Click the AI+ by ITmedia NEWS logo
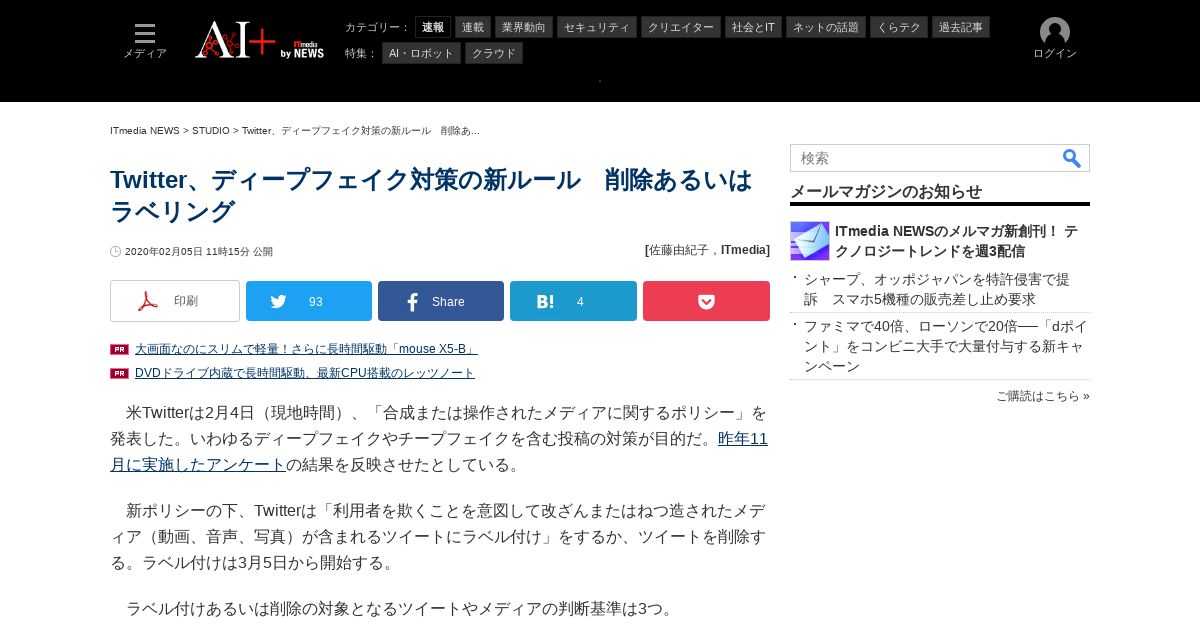 click(x=259, y=40)
